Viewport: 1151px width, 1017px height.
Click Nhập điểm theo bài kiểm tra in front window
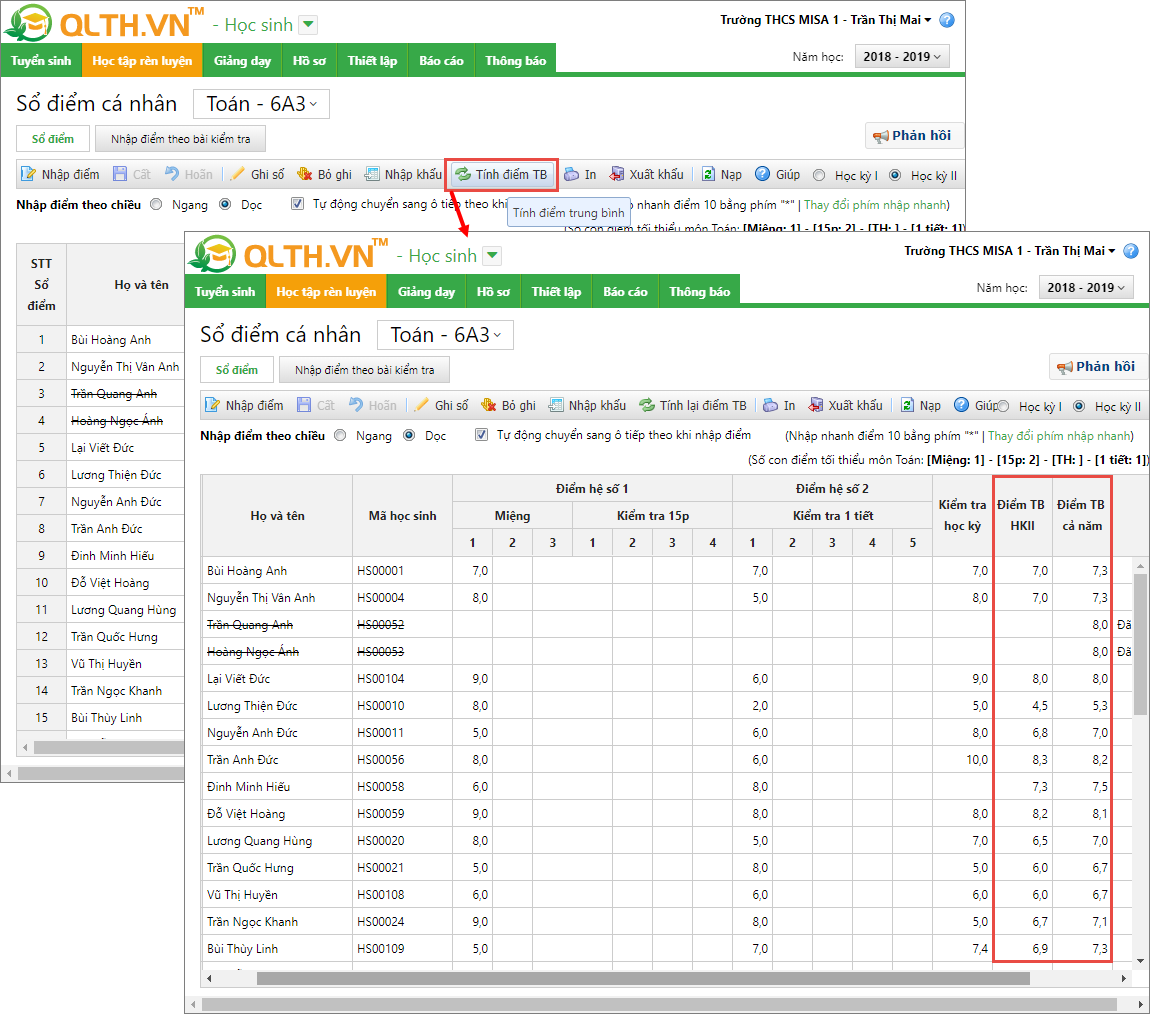pos(364,370)
